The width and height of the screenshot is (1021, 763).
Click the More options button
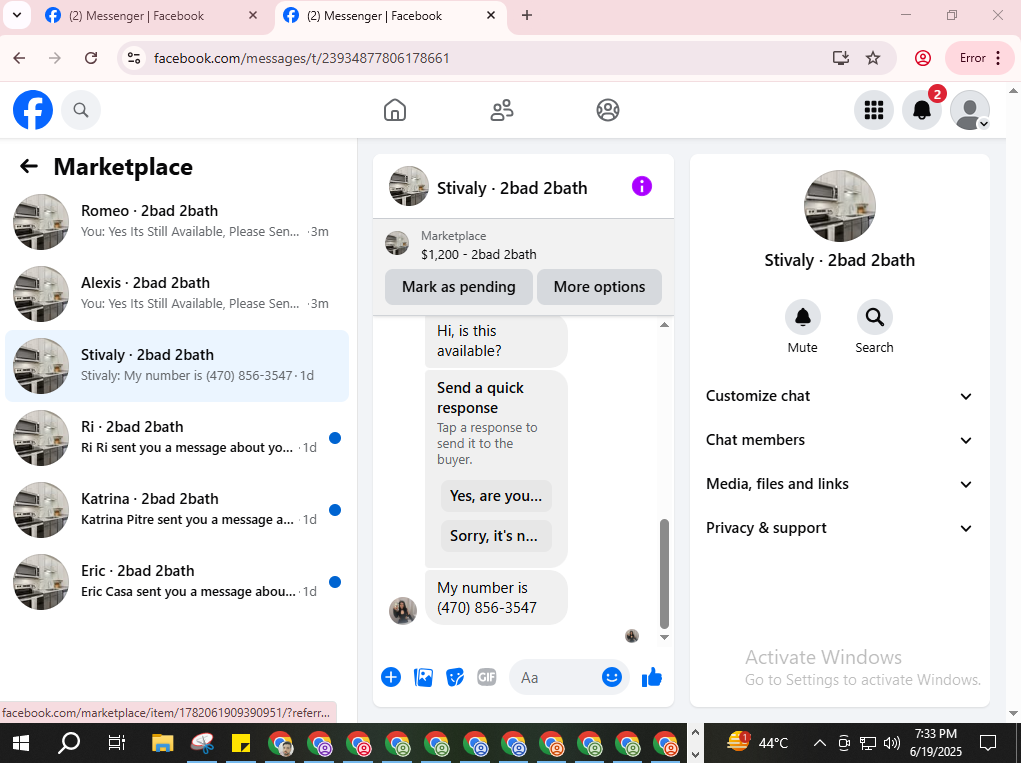599,287
